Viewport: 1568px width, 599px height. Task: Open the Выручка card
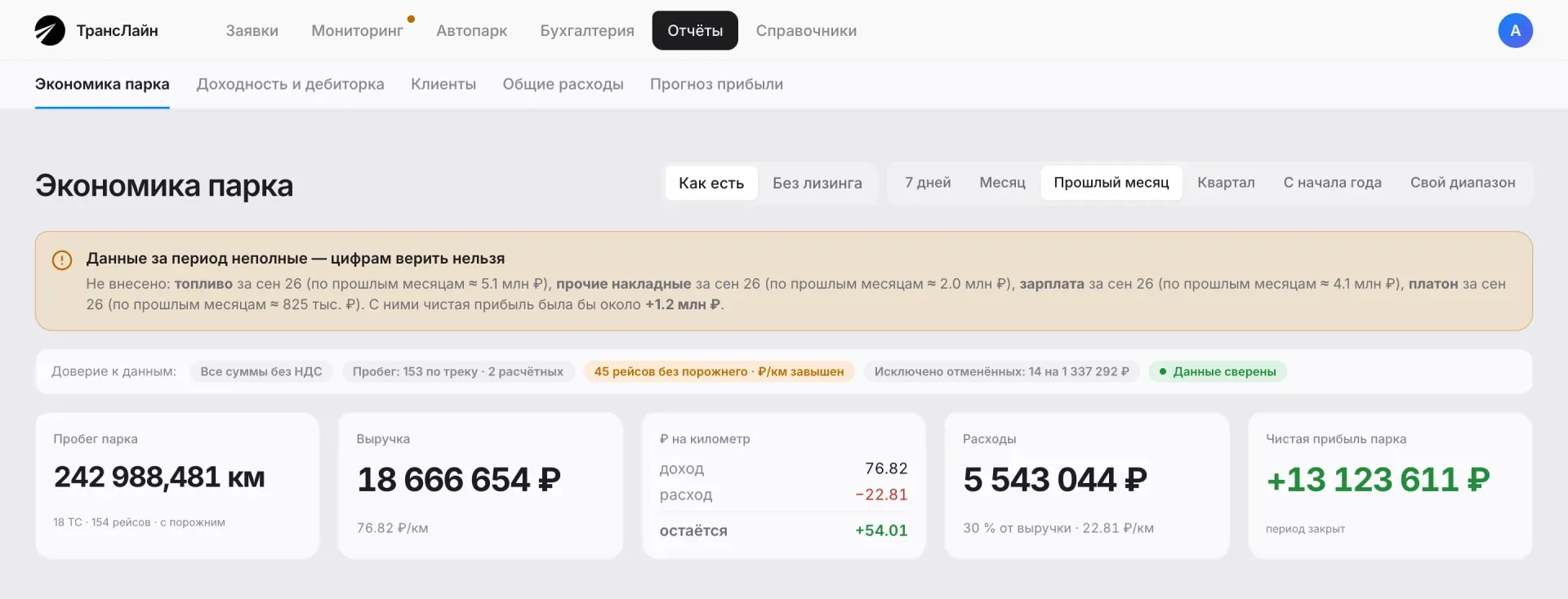[x=480, y=486]
